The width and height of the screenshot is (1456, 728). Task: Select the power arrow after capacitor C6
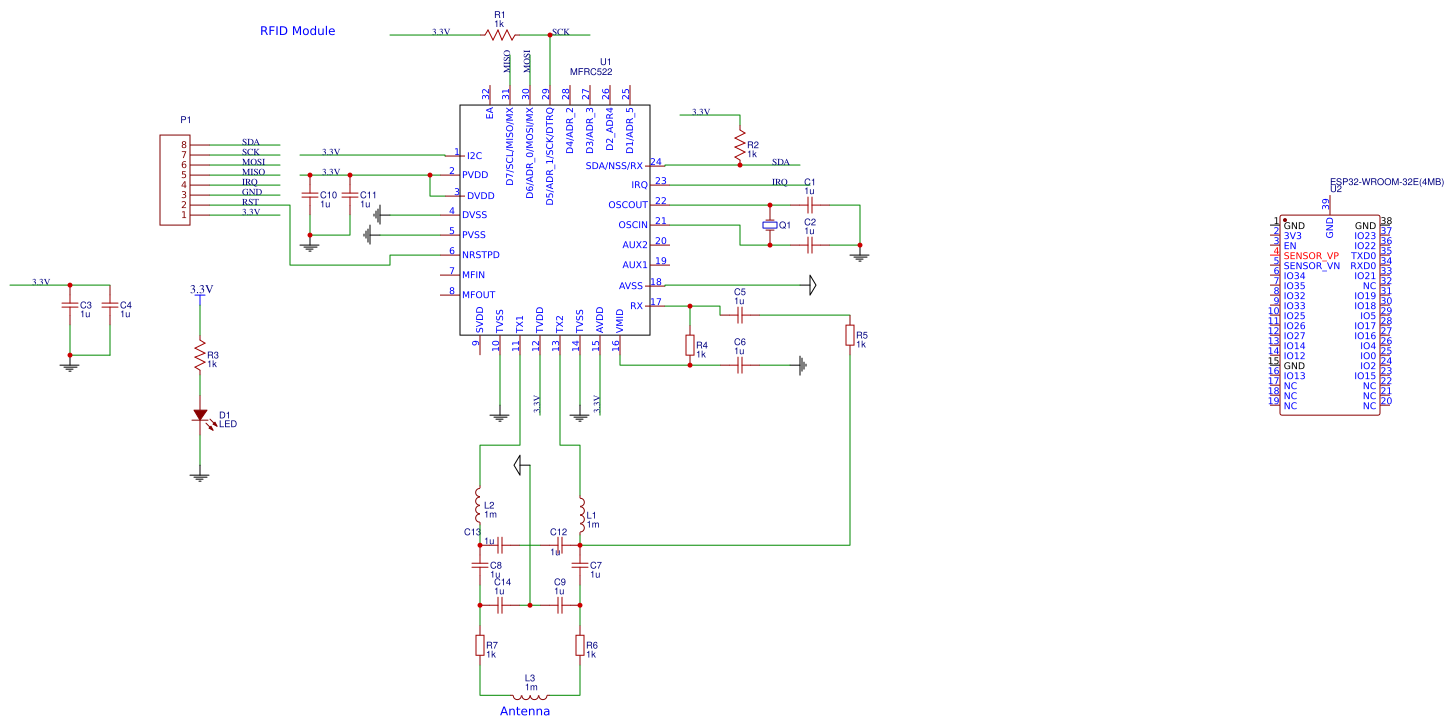coord(803,365)
